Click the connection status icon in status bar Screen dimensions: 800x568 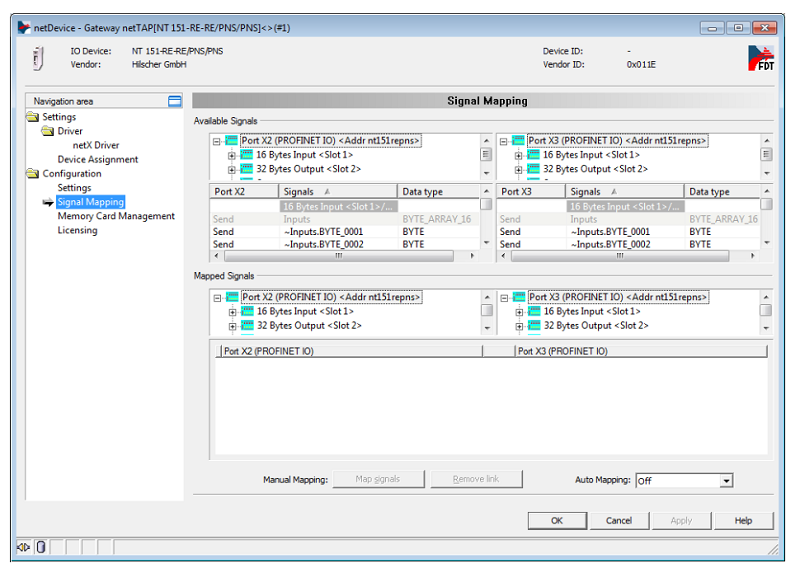[x=23, y=548]
